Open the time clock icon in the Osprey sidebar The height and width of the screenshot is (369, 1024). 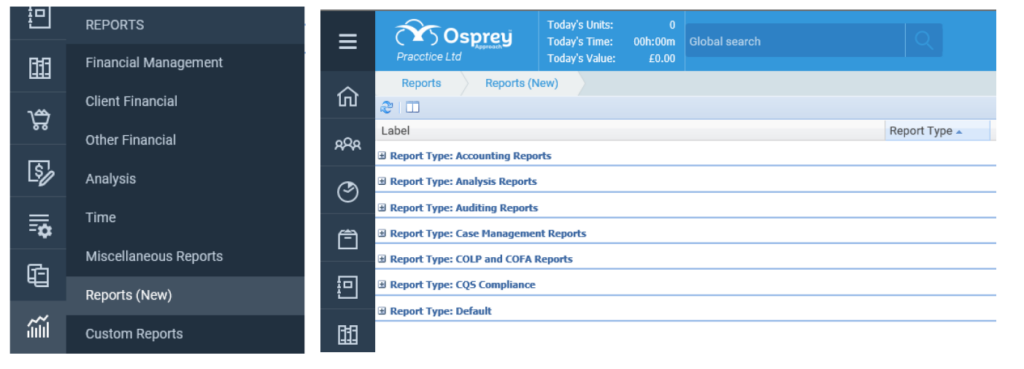click(347, 192)
